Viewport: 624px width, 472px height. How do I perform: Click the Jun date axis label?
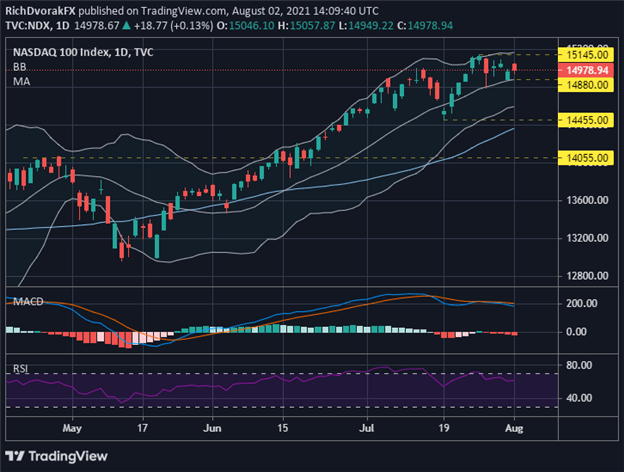(212, 428)
